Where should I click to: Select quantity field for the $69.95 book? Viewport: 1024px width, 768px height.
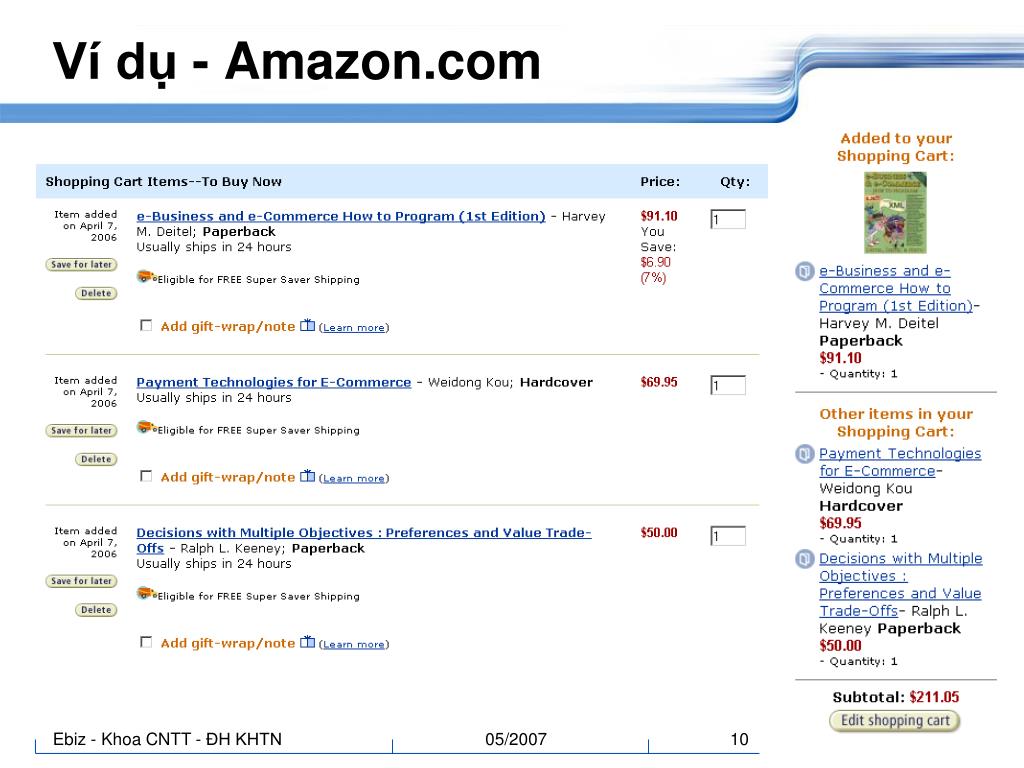pos(728,385)
